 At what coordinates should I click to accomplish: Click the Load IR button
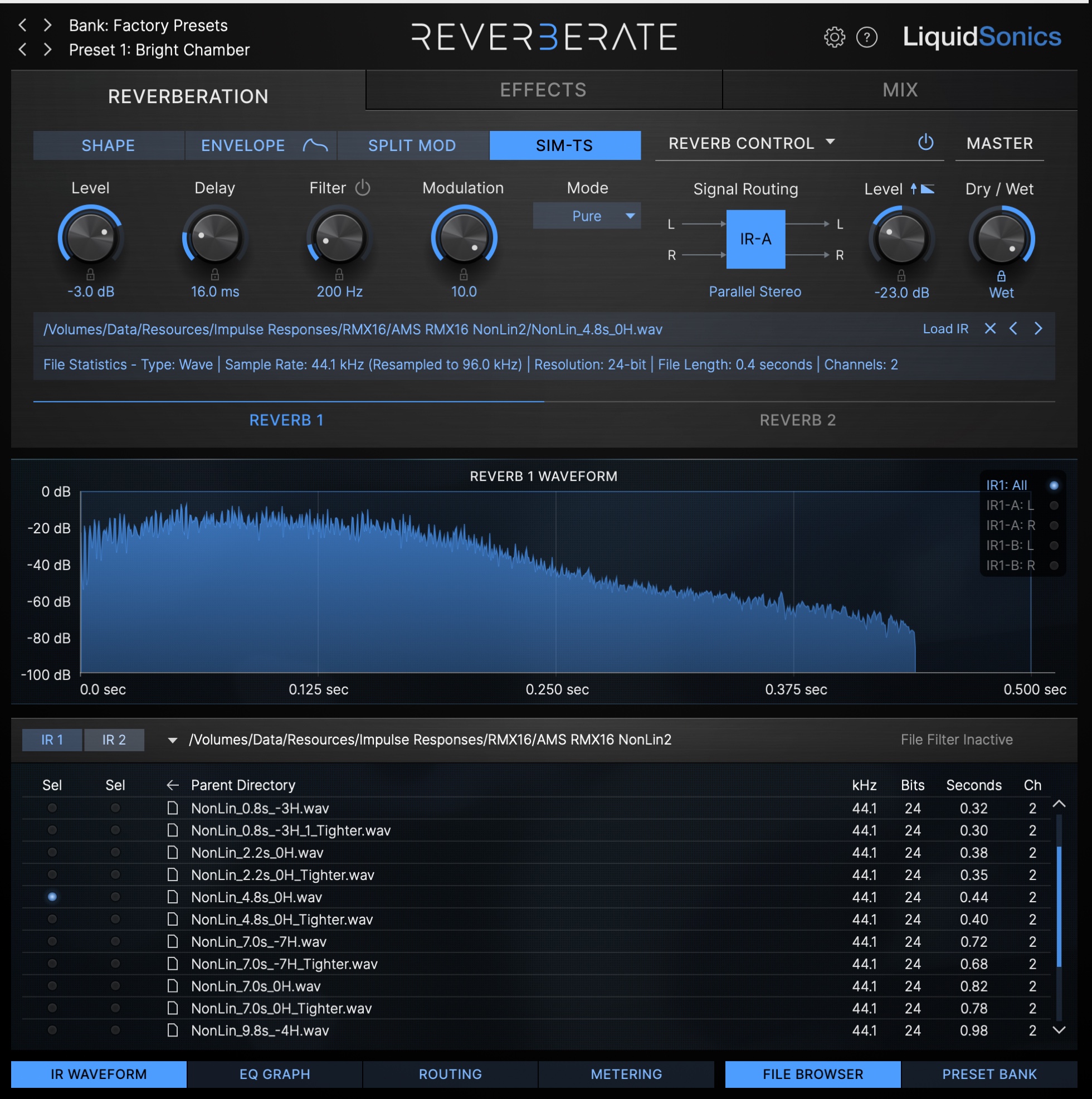(945, 329)
